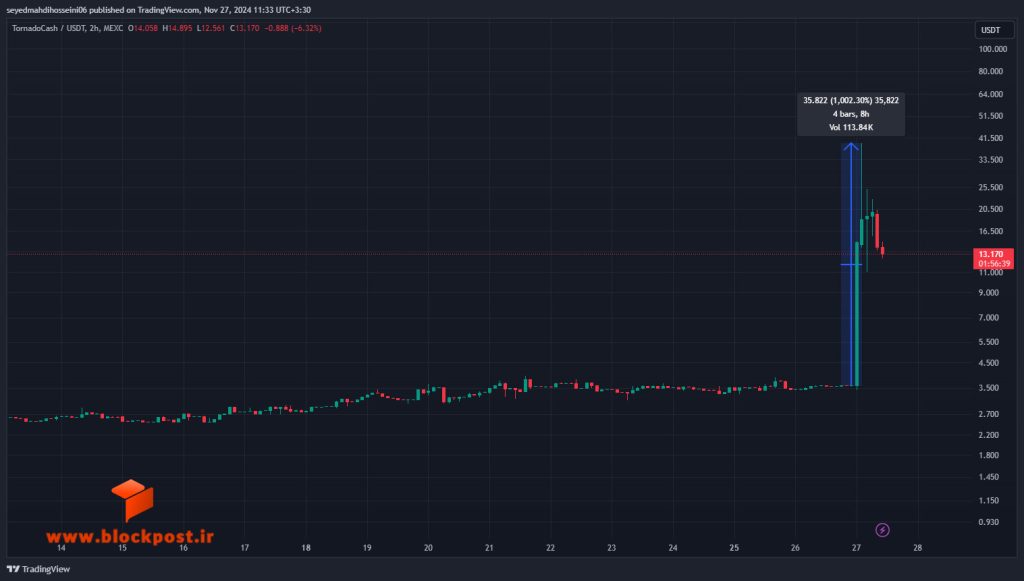This screenshot has height=581, width=1024.
Task: Open the www.blockpost.ir link
Action: tap(130, 537)
